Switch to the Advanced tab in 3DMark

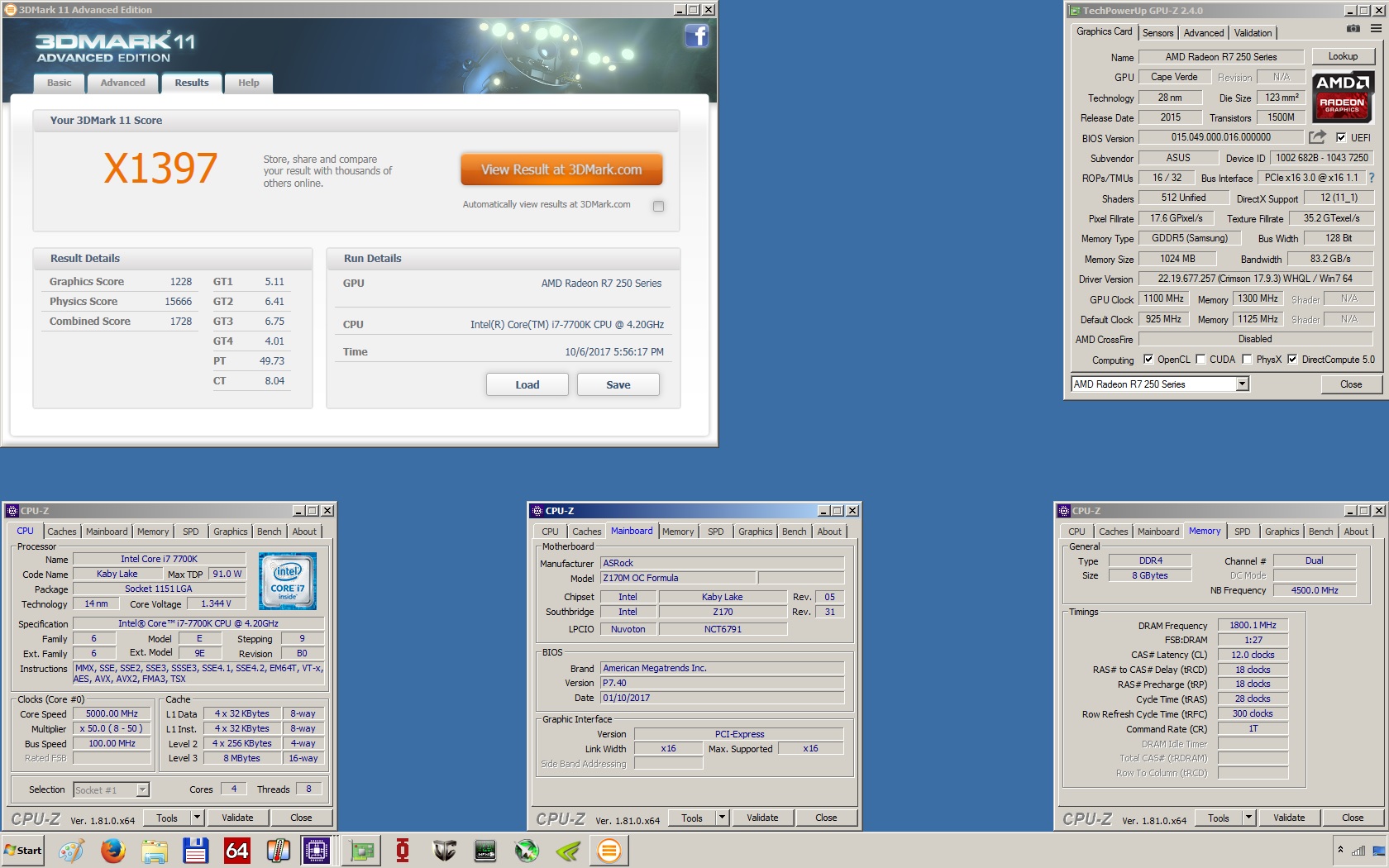(x=122, y=83)
